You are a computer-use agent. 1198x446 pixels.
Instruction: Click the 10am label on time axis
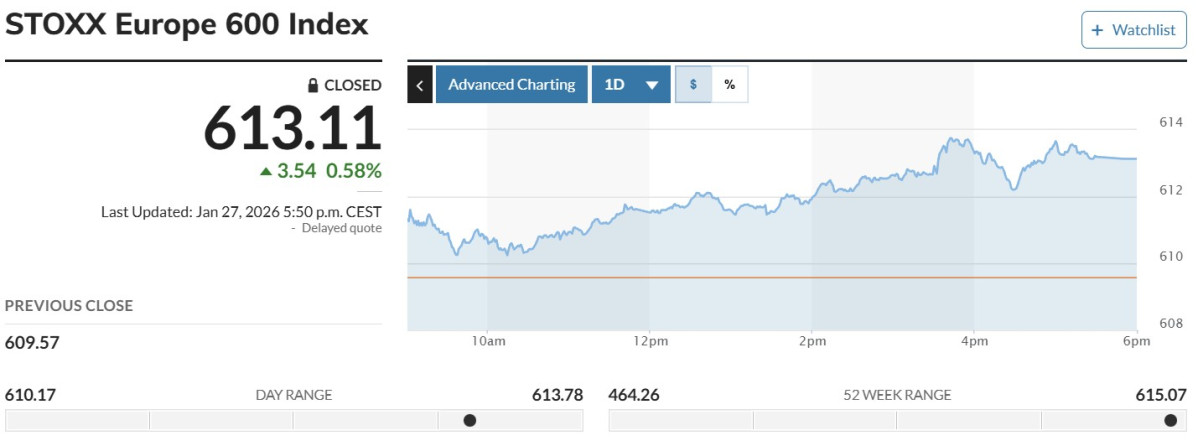488,342
